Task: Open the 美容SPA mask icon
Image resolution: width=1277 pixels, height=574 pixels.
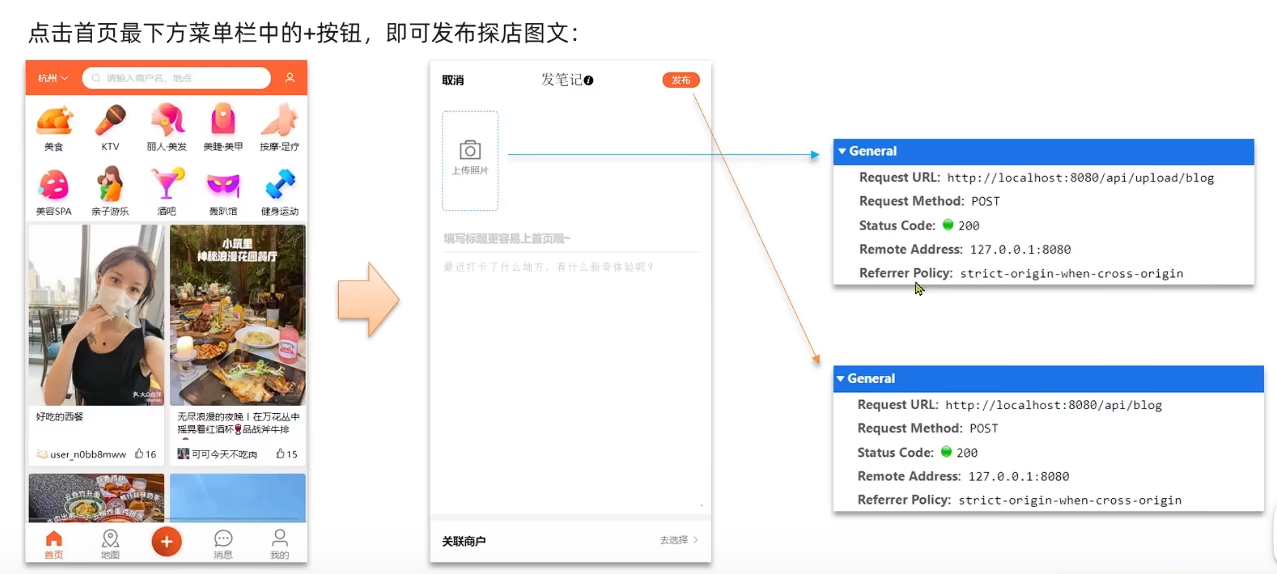Action: (x=54, y=186)
